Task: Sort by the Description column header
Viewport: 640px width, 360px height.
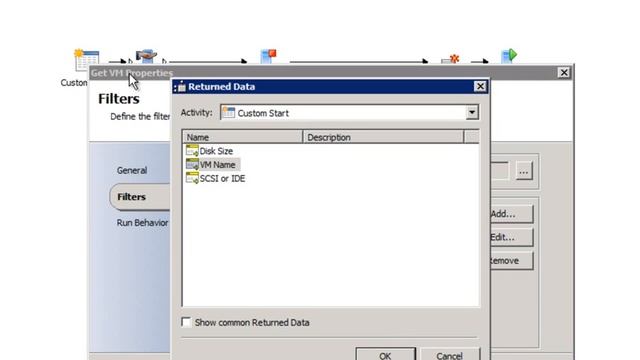Action: (x=383, y=137)
